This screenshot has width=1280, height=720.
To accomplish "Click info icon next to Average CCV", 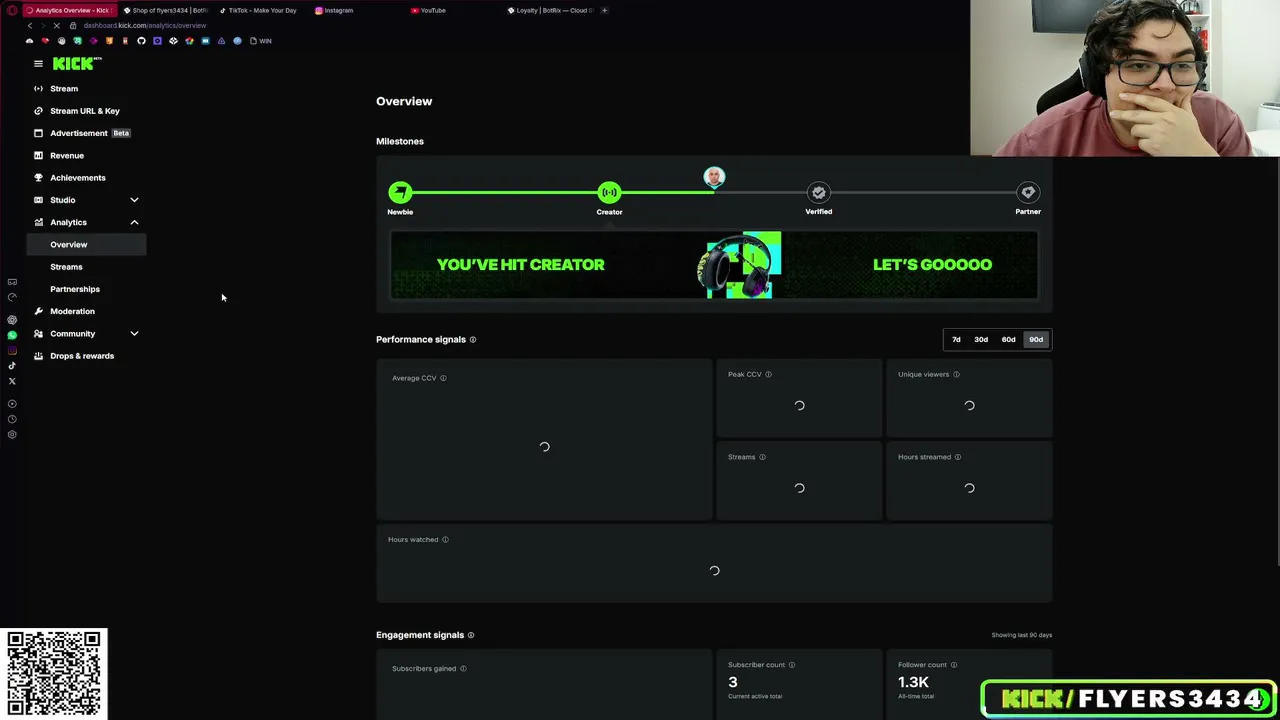I will (x=443, y=378).
